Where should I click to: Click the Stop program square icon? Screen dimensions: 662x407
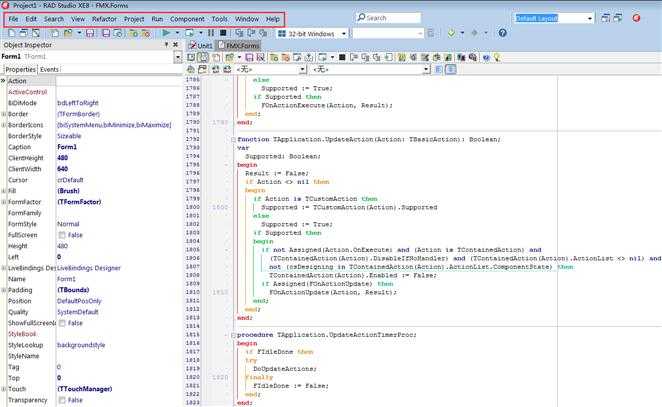(x=223, y=33)
